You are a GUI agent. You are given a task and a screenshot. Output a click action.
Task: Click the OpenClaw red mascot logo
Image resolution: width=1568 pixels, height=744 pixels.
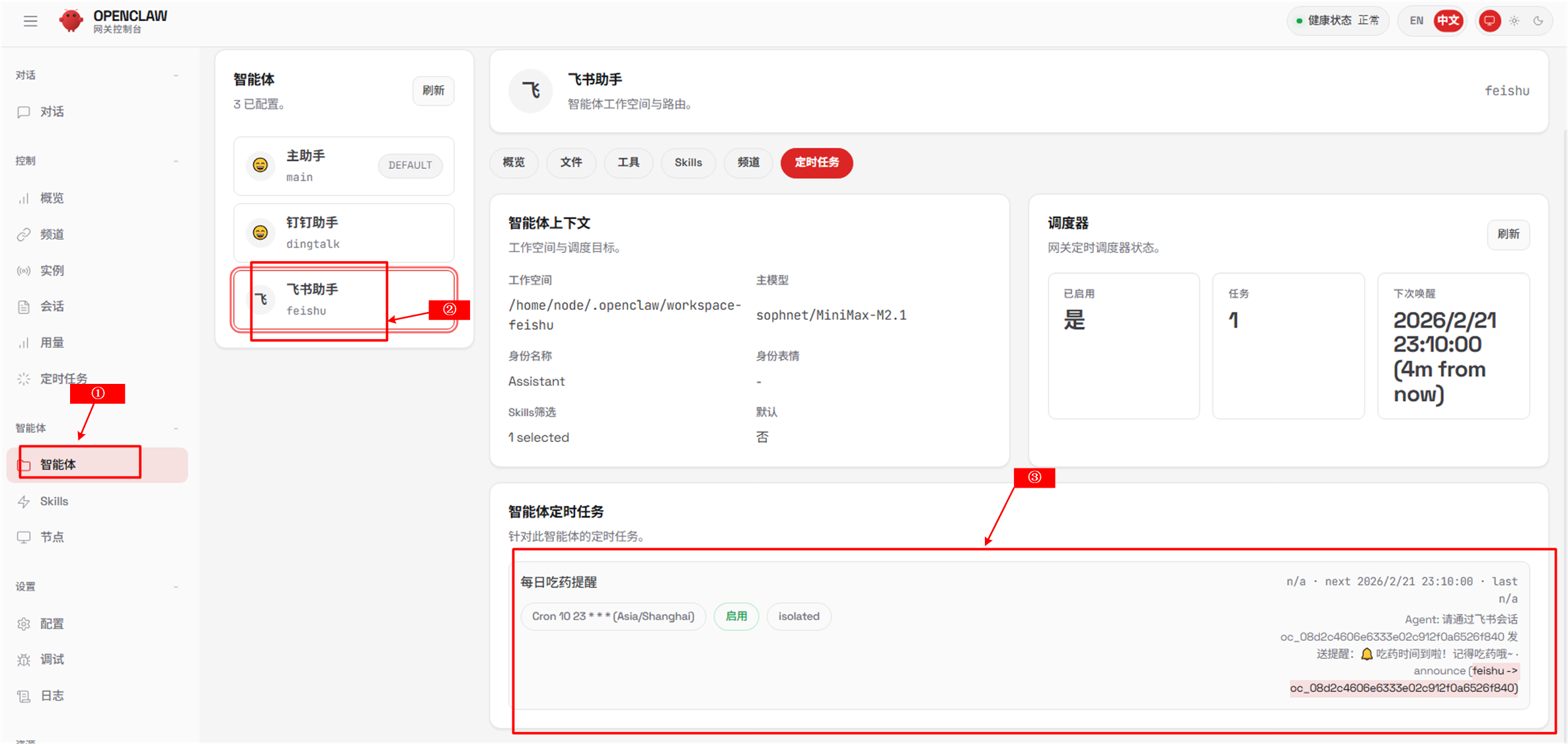71,21
